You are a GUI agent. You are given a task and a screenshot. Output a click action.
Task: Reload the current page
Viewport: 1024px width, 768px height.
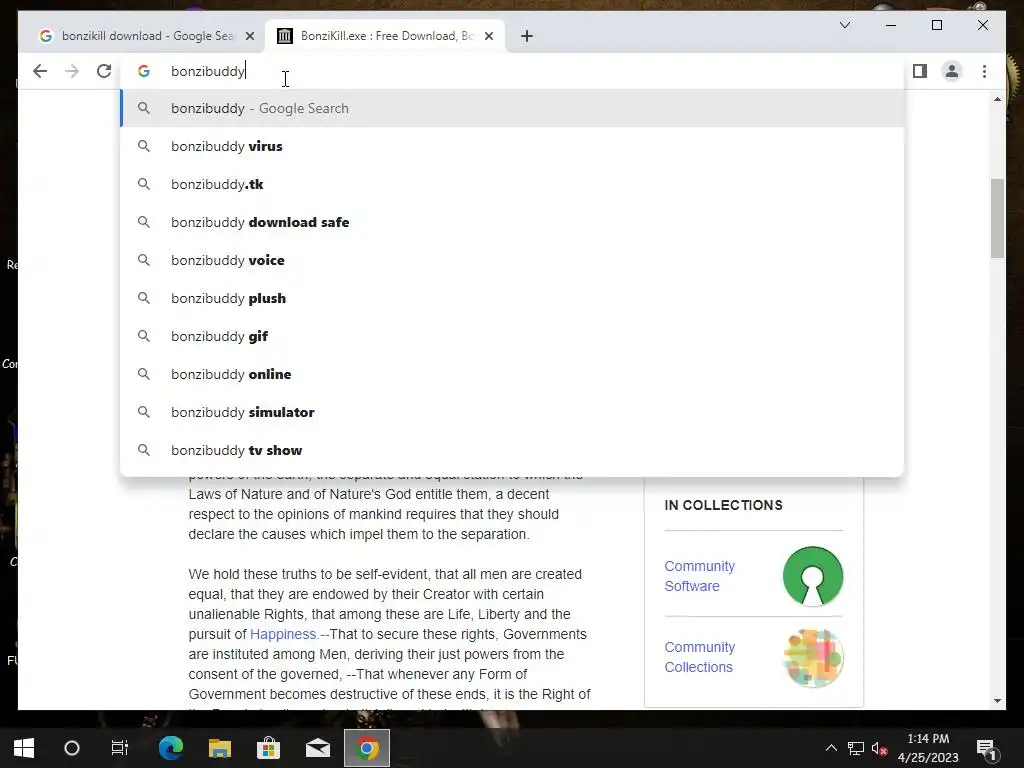pyautogui.click(x=104, y=71)
